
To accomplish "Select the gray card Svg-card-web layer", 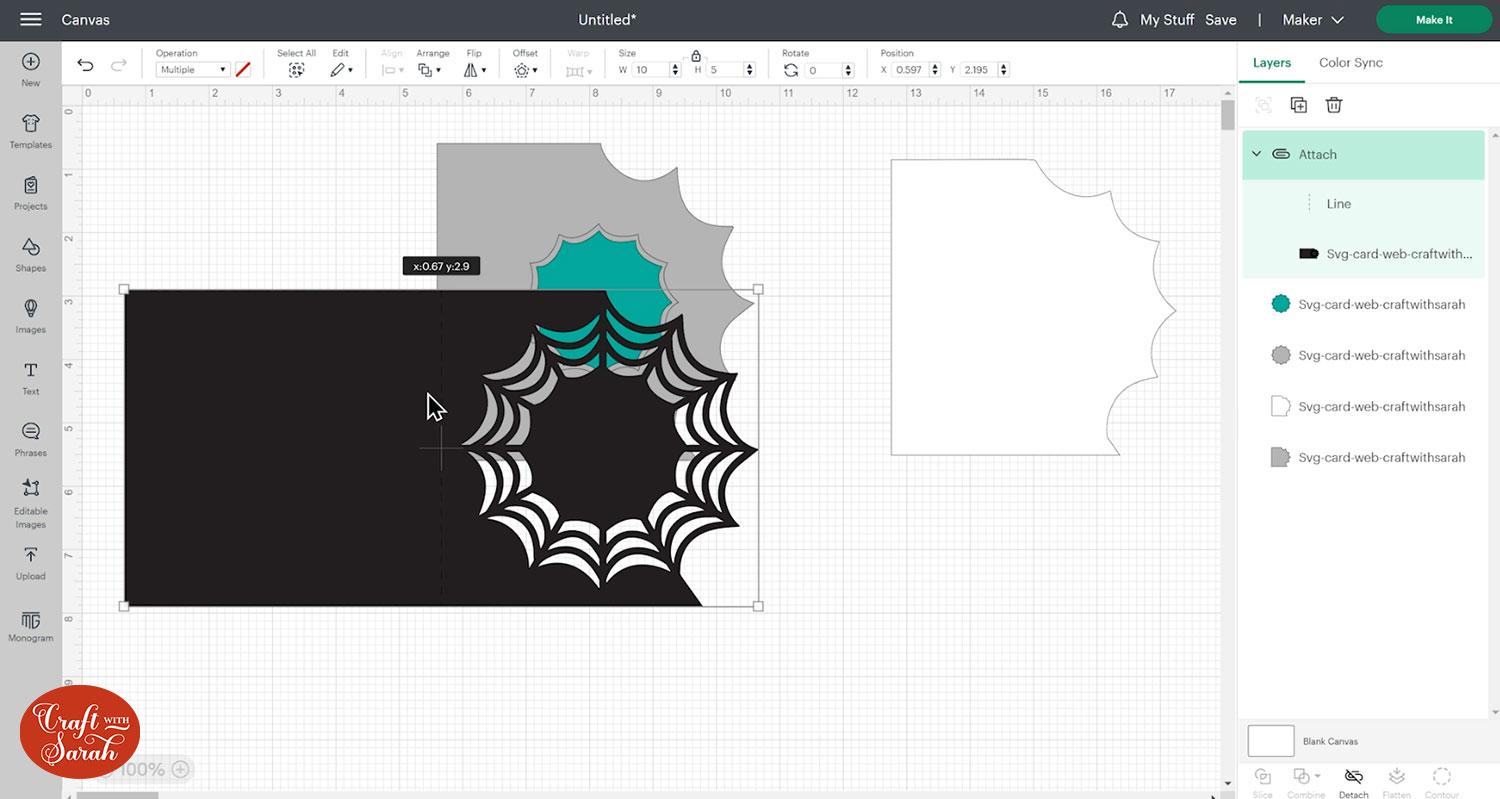I will coord(1363,457).
